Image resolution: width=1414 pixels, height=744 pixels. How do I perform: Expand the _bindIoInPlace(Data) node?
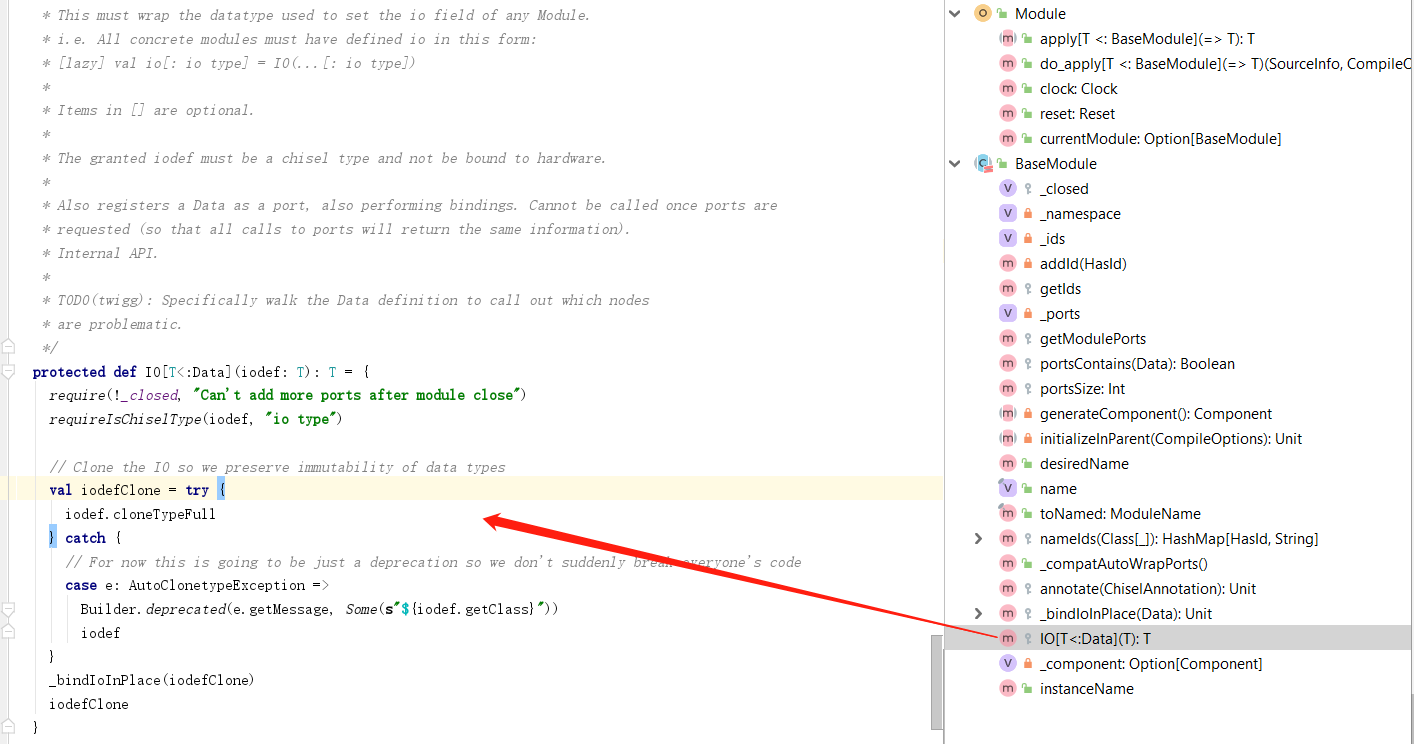pyautogui.click(x=978, y=614)
